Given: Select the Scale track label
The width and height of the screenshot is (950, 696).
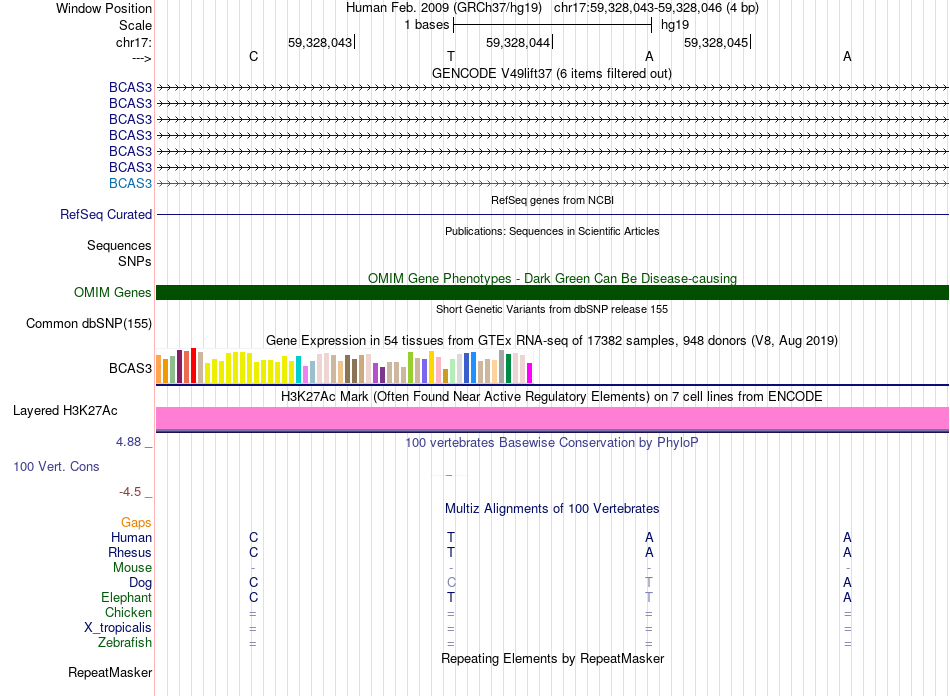Looking at the screenshot, I should click(x=135, y=25).
